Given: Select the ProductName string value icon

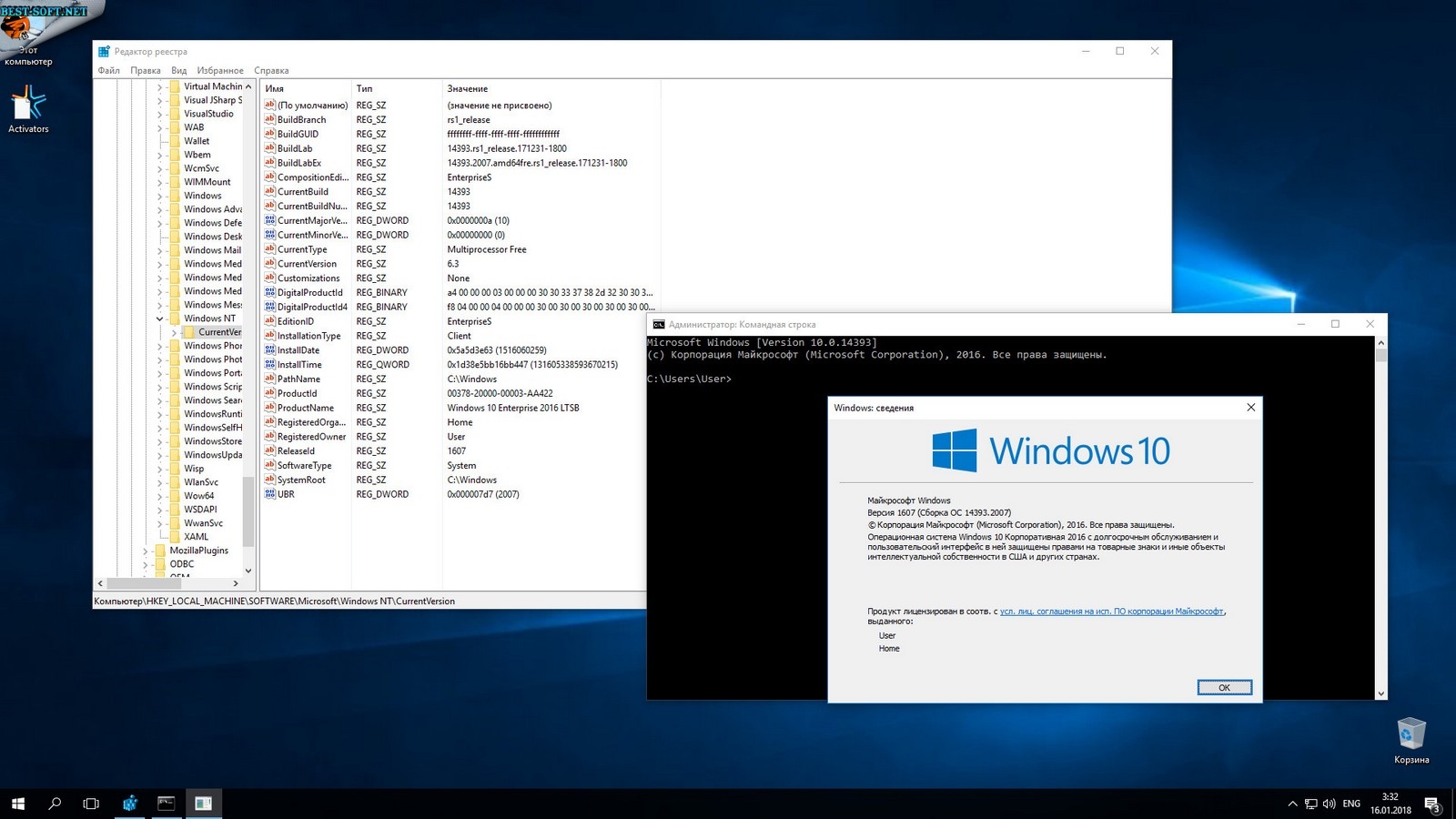Looking at the screenshot, I should tap(270, 408).
